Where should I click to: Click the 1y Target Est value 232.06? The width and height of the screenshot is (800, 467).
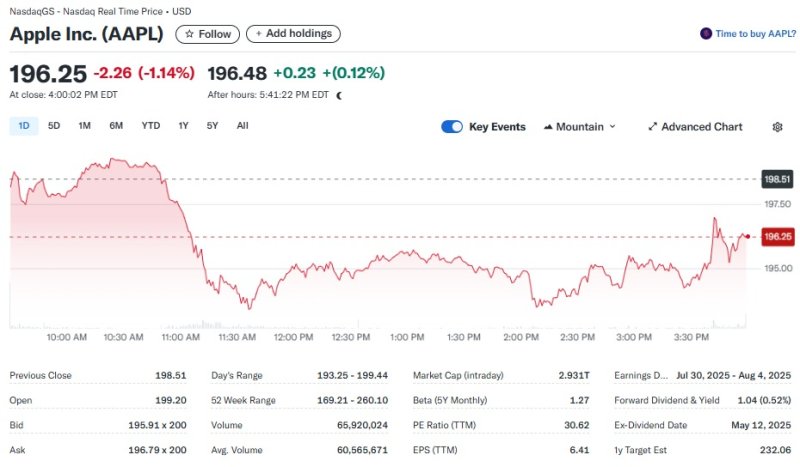(775, 450)
